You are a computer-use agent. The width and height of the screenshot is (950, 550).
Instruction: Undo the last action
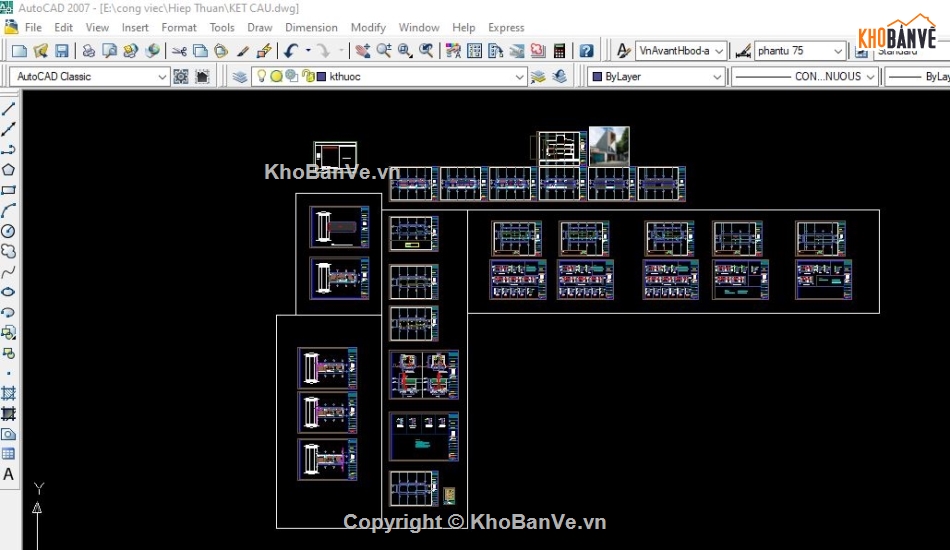(291, 51)
